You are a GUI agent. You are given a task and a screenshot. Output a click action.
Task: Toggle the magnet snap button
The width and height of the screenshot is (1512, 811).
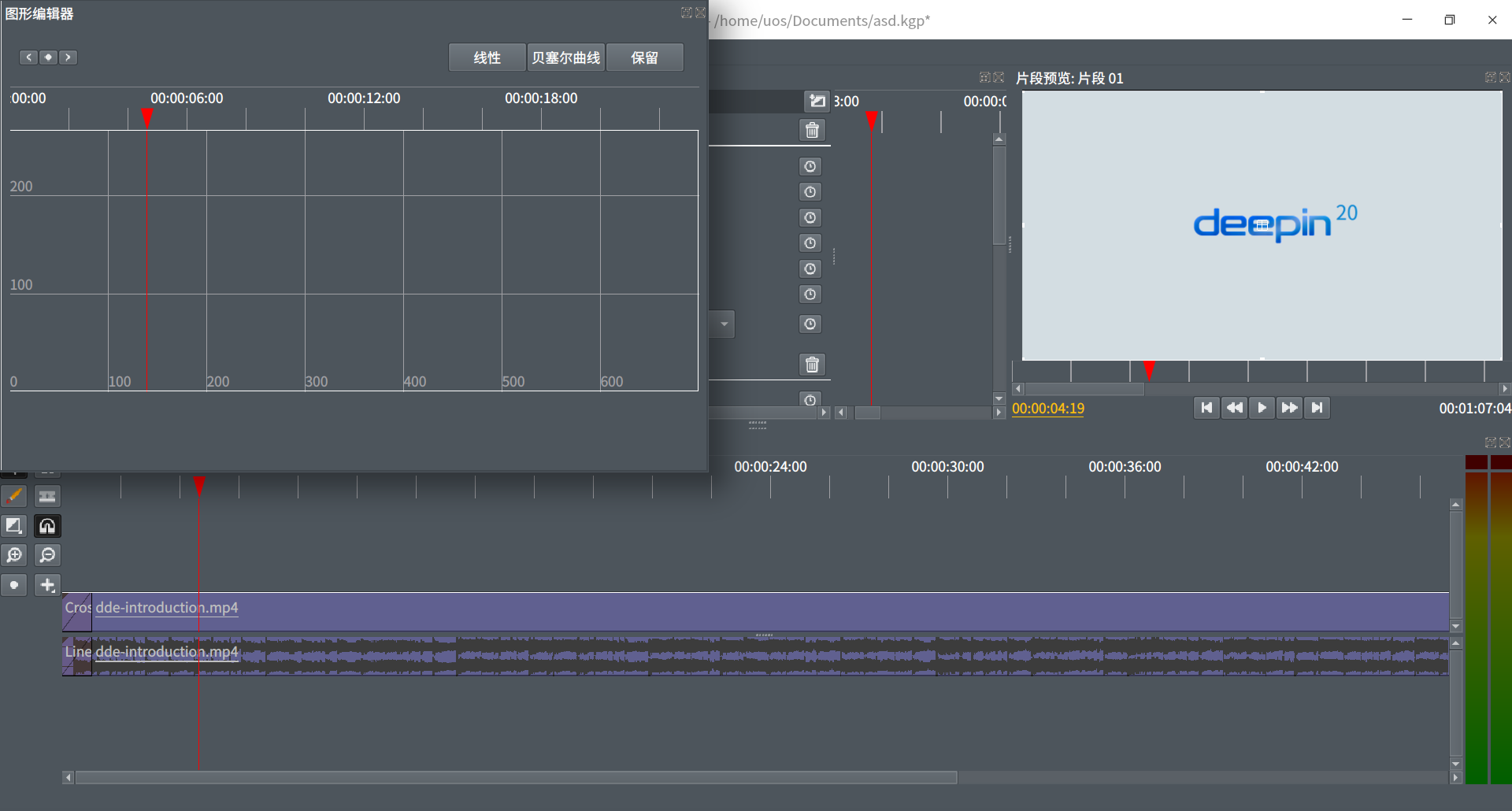click(47, 526)
